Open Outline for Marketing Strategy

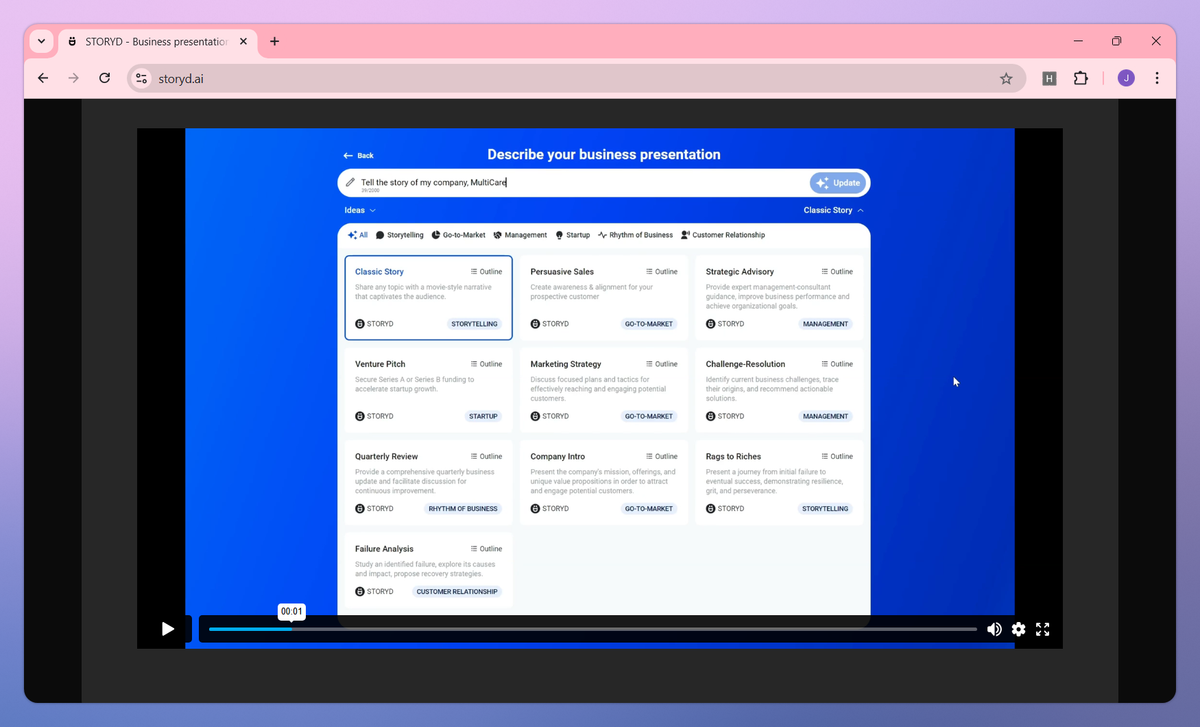pyautogui.click(x=662, y=364)
